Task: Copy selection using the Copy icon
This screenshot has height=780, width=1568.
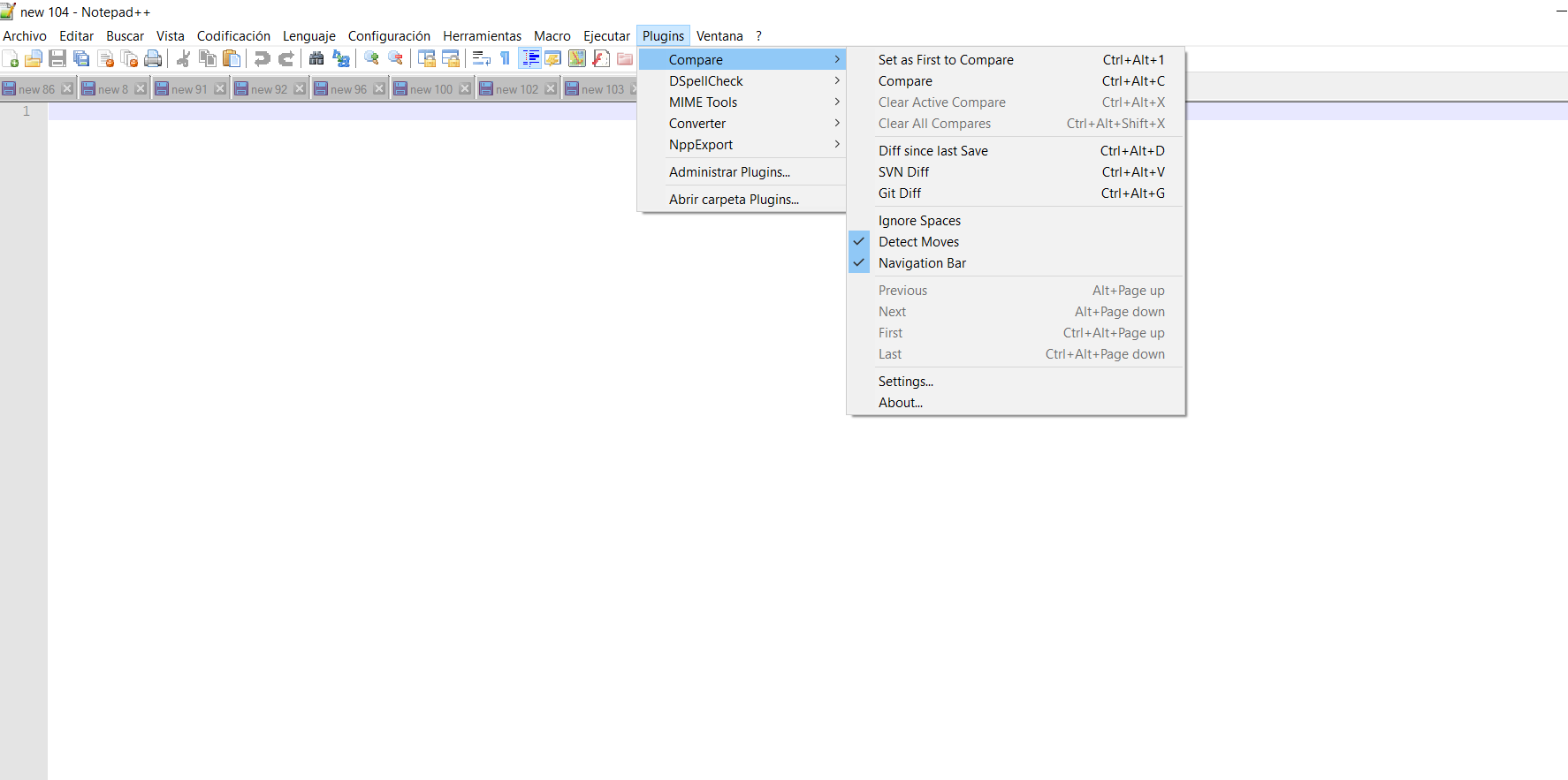Action: click(208, 59)
